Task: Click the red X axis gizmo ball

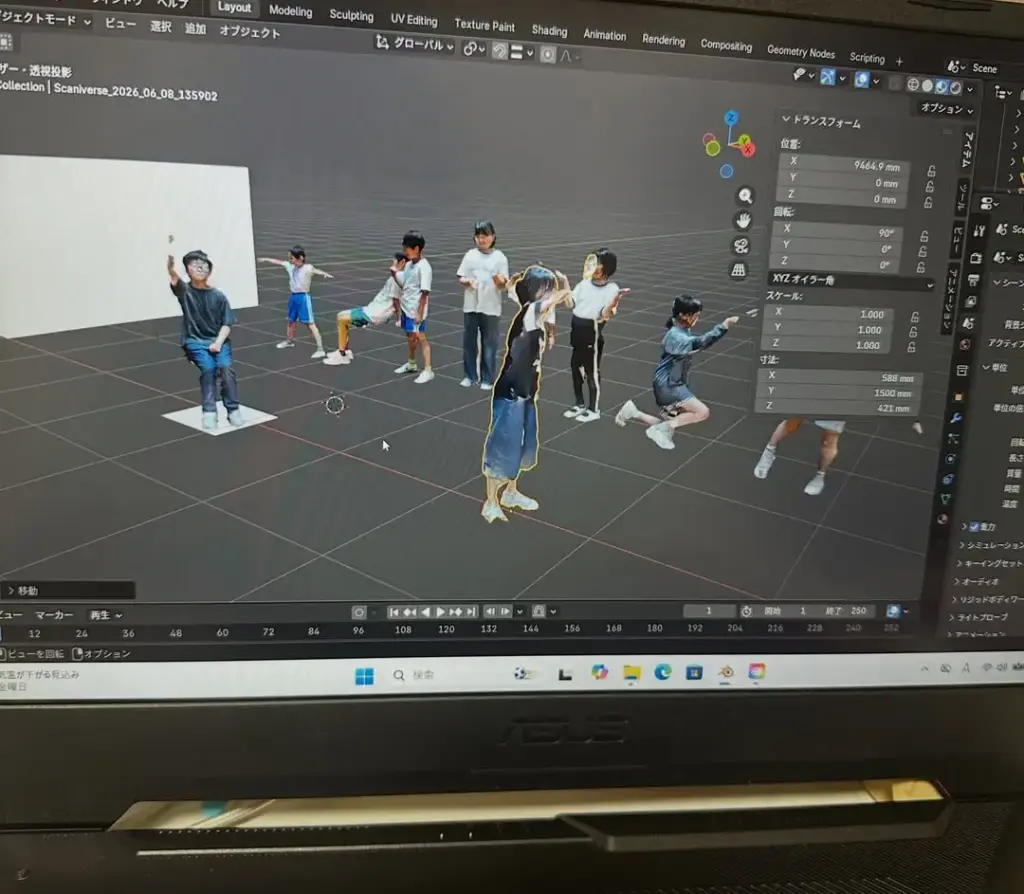Action: click(748, 150)
